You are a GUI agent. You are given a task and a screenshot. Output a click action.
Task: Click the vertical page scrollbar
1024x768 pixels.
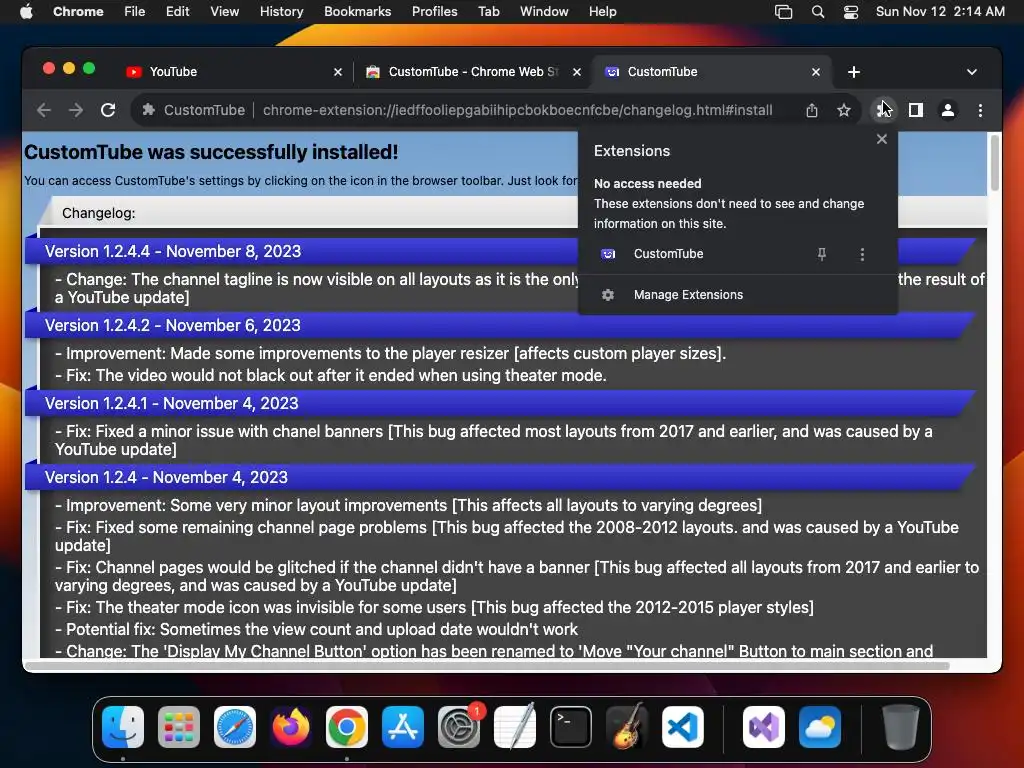point(995,163)
